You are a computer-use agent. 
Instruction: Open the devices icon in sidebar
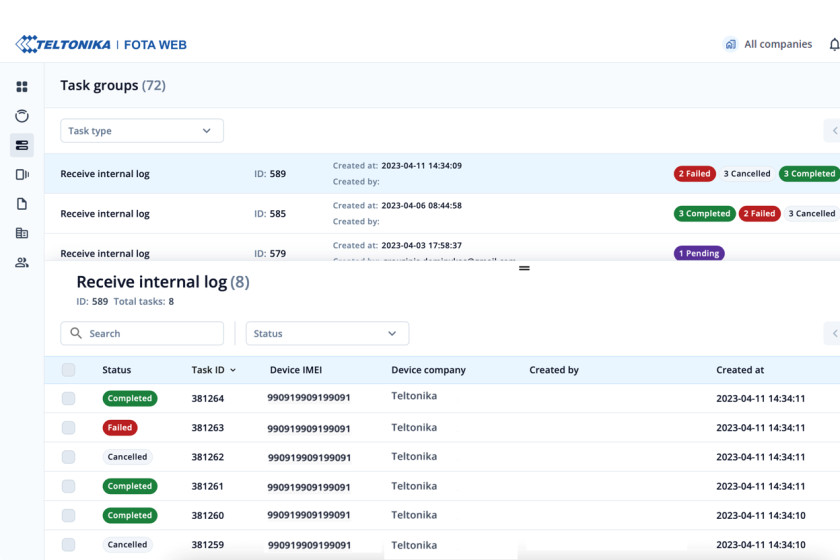click(22, 174)
